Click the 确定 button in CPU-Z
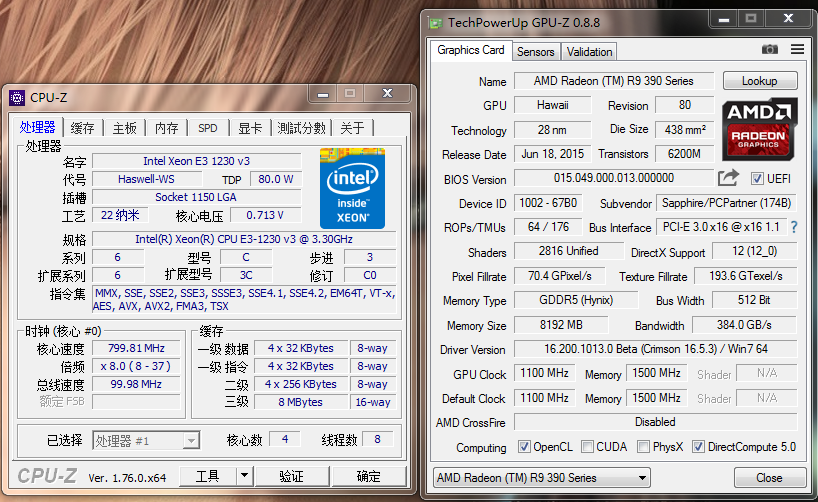The height and width of the screenshot is (502, 818). coord(368,476)
